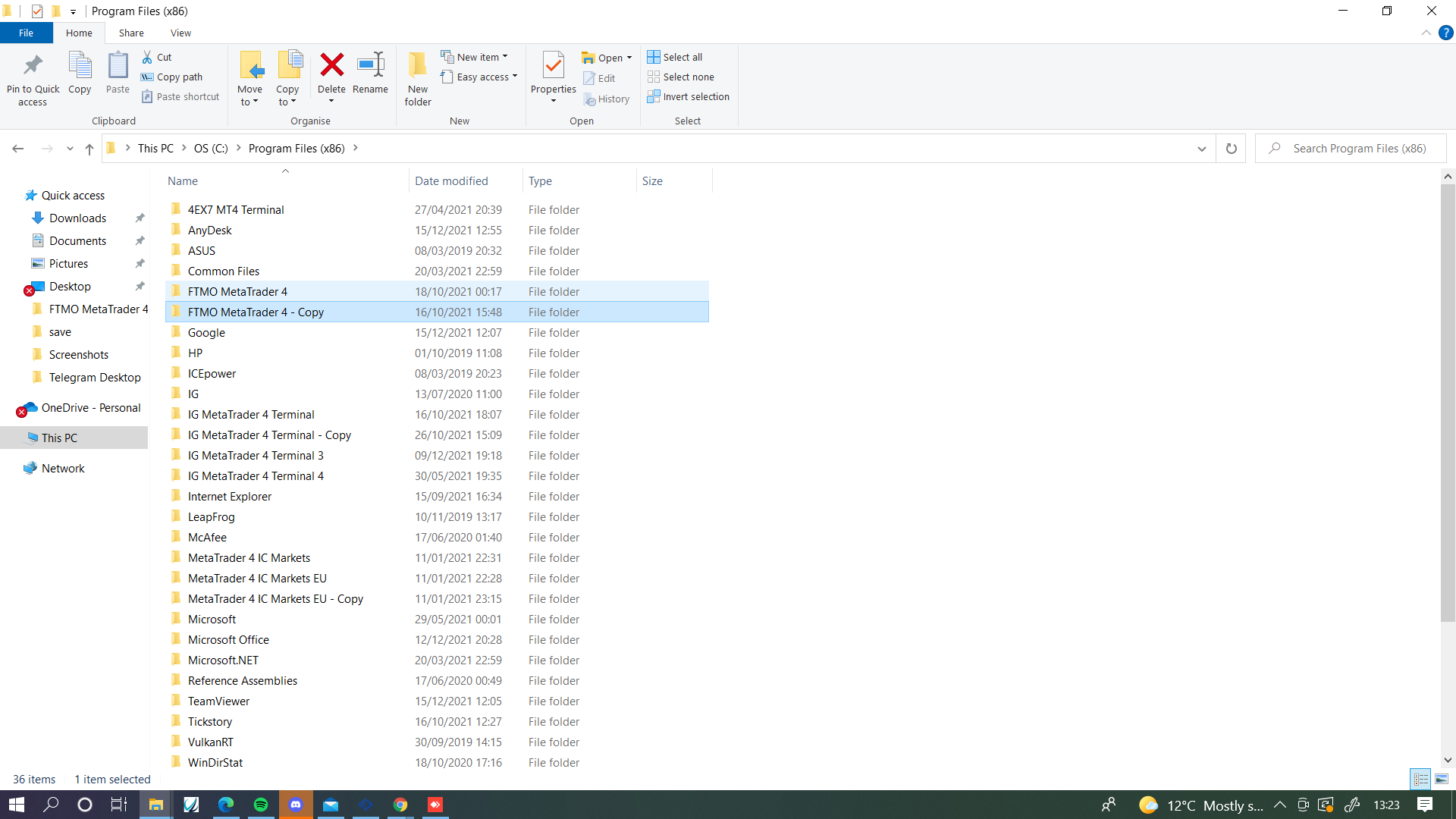Click the red Delete icon

[331, 65]
